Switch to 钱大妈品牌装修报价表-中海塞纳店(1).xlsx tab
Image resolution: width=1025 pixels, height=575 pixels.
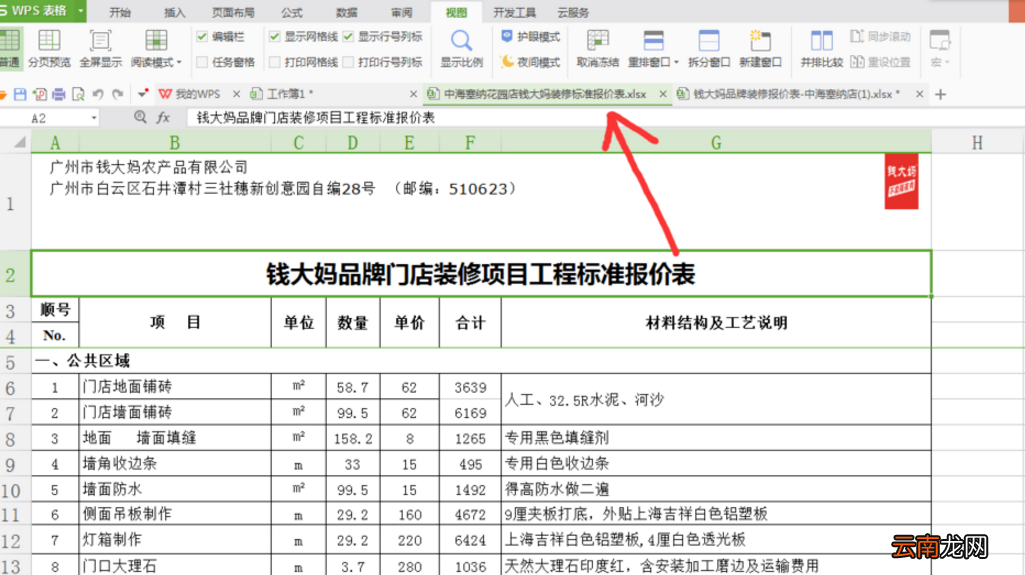[x=790, y=94]
